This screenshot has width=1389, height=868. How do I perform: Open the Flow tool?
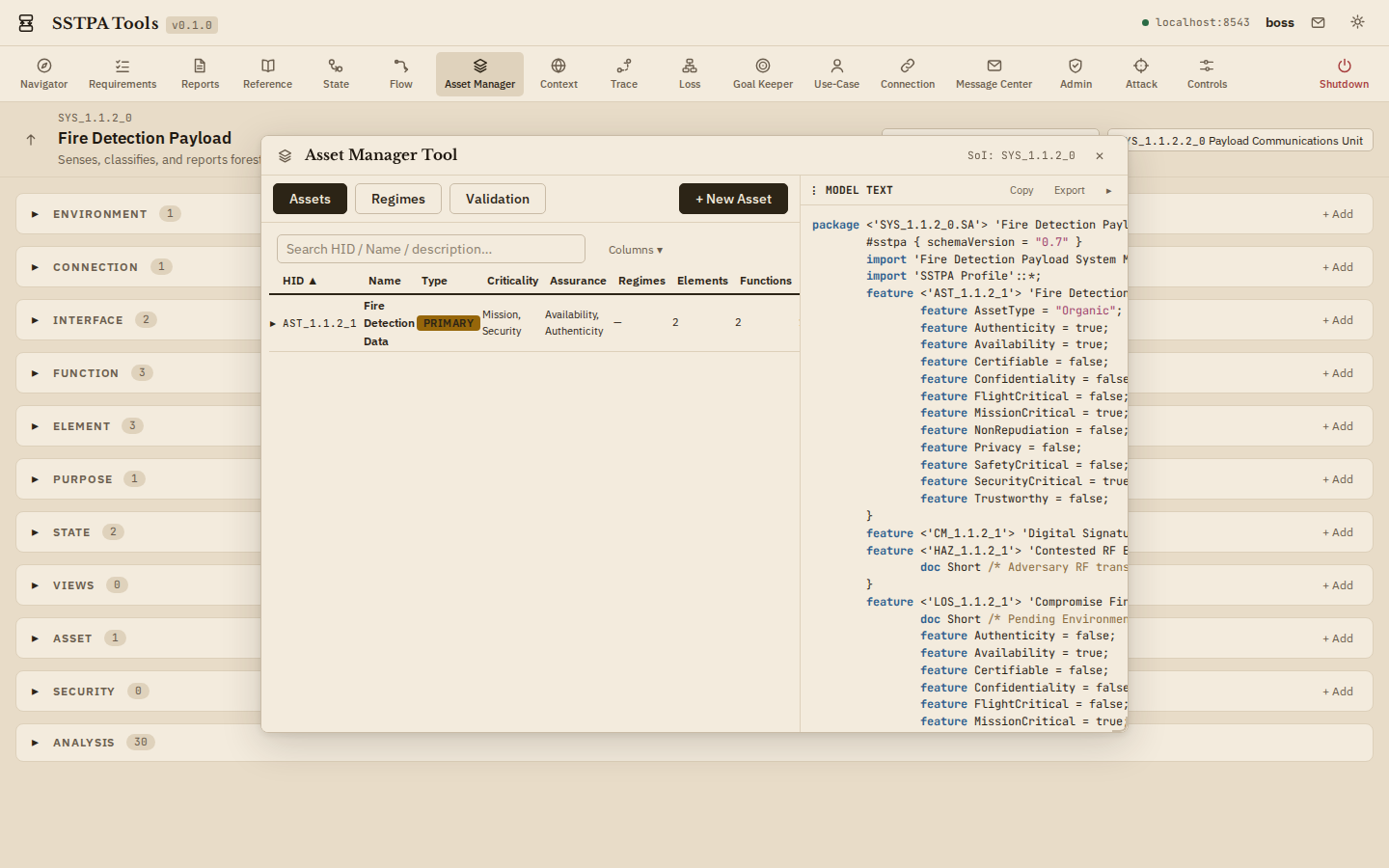(401, 74)
